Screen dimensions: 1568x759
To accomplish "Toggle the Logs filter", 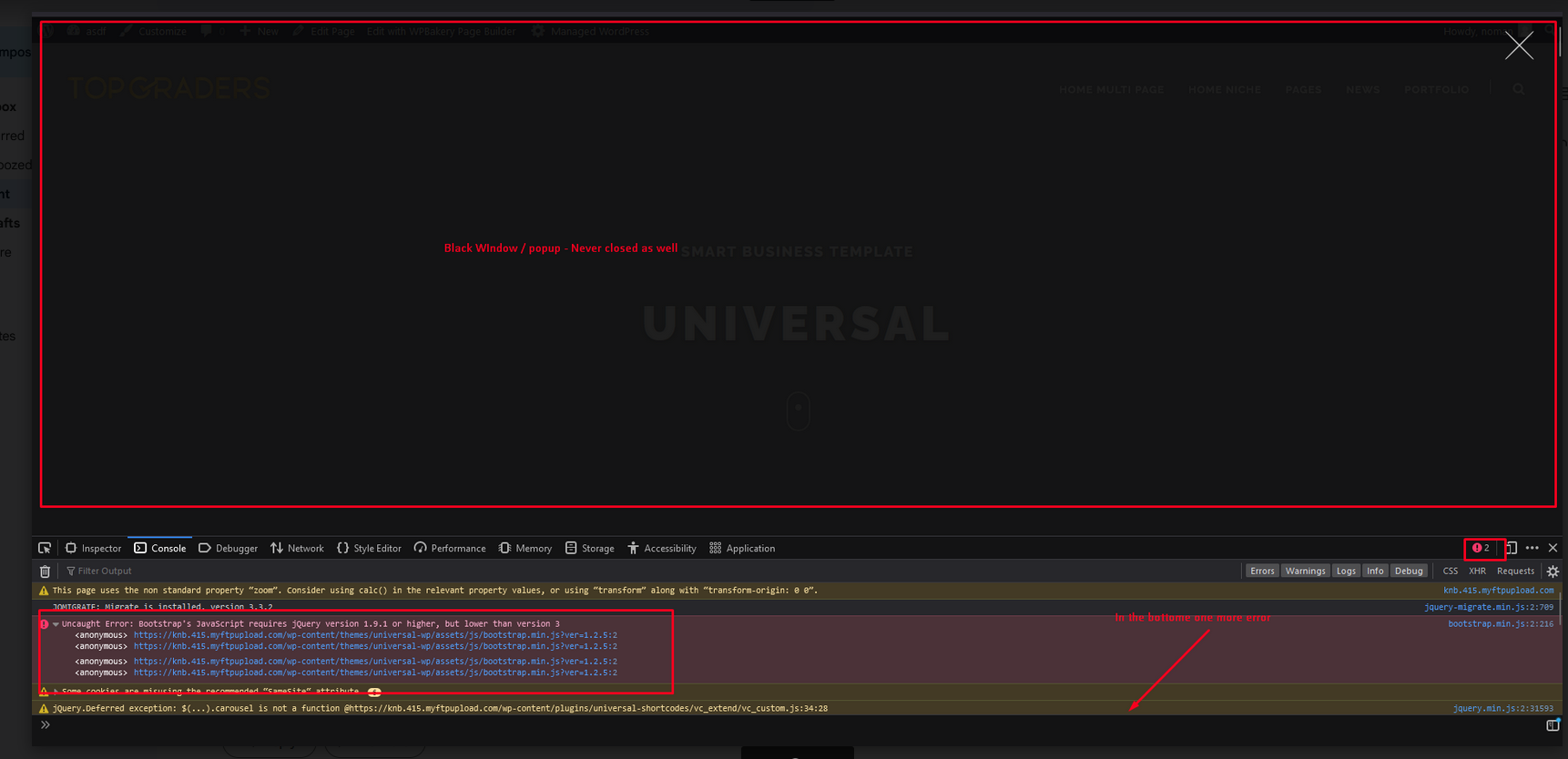I will tap(1346, 572).
